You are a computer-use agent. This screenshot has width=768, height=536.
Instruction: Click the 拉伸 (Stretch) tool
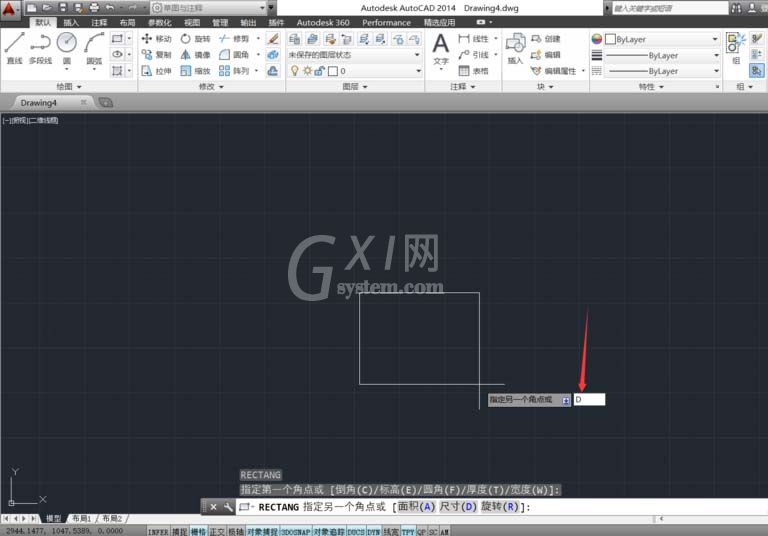tap(157, 71)
